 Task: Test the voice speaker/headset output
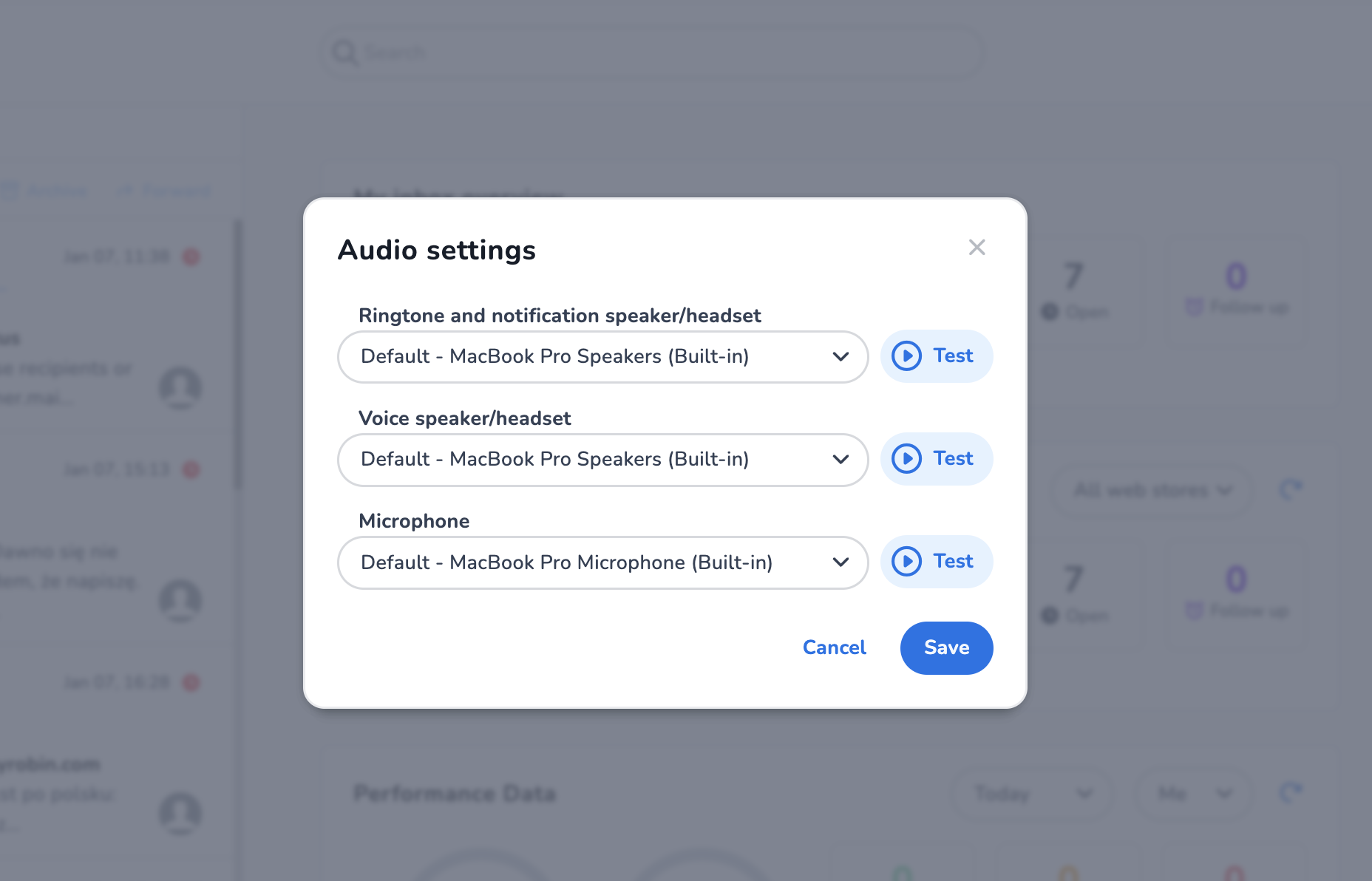click(936, 459)
